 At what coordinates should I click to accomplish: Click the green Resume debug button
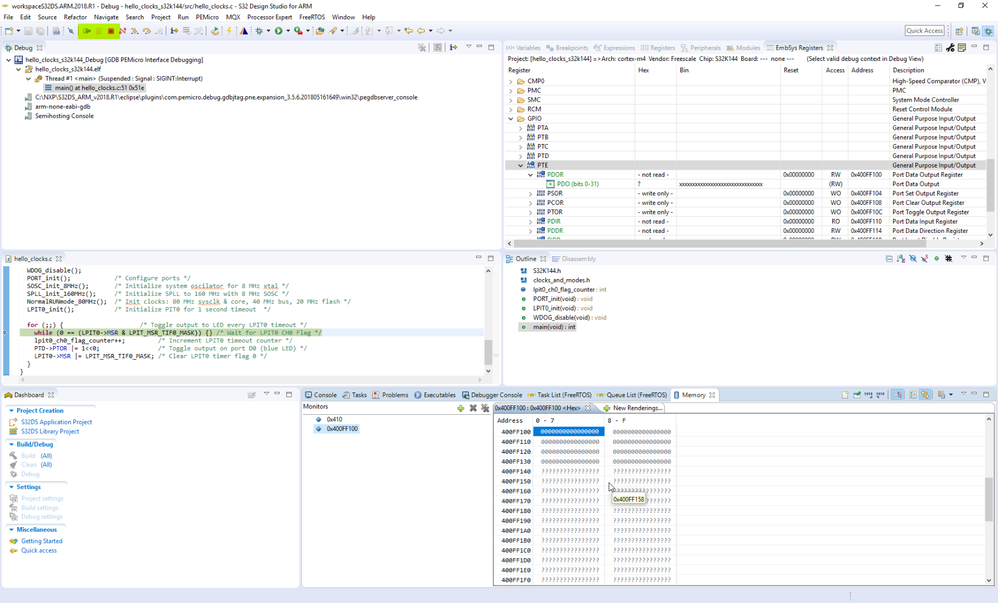87,31
